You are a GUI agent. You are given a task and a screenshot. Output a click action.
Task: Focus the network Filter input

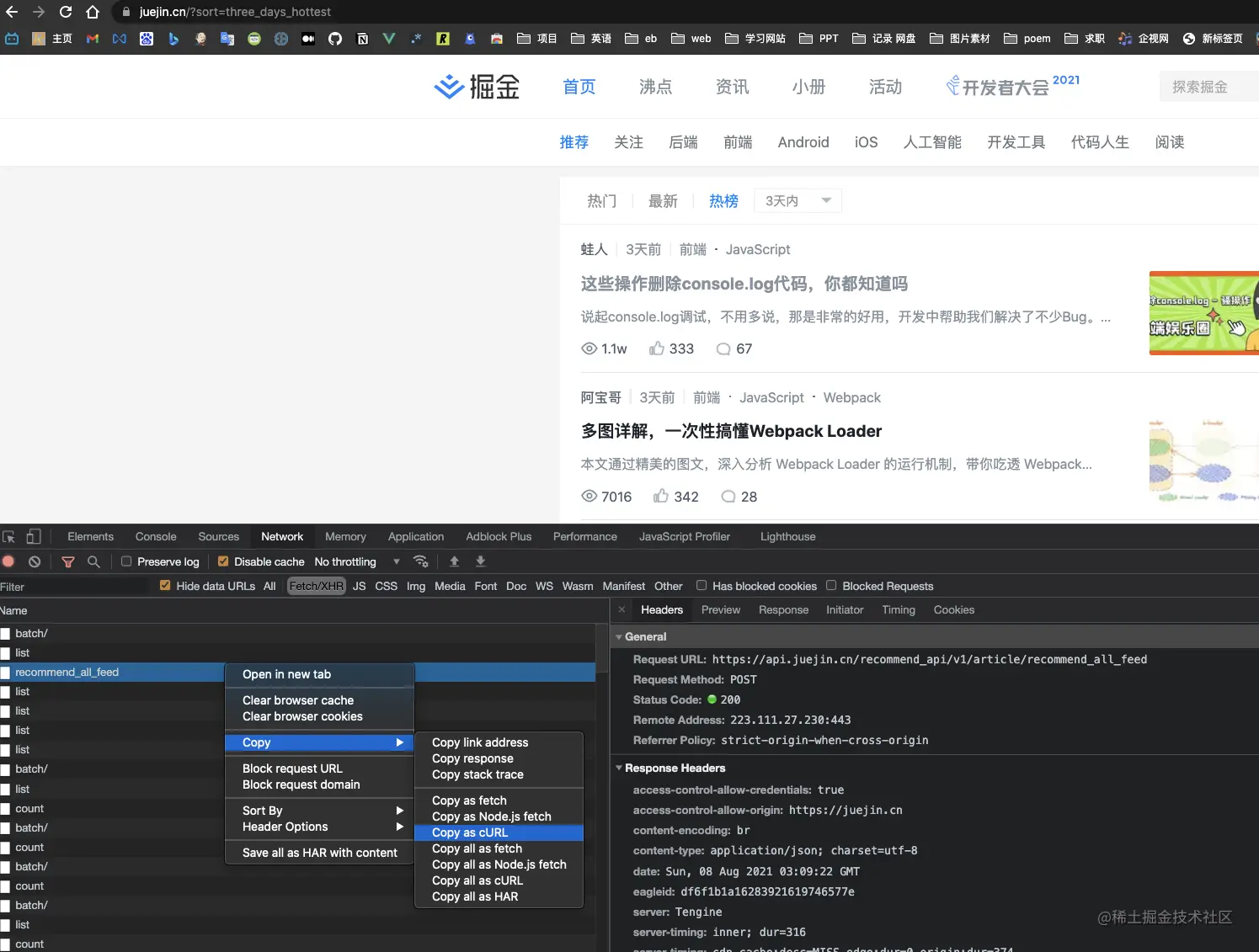(76, 587)
